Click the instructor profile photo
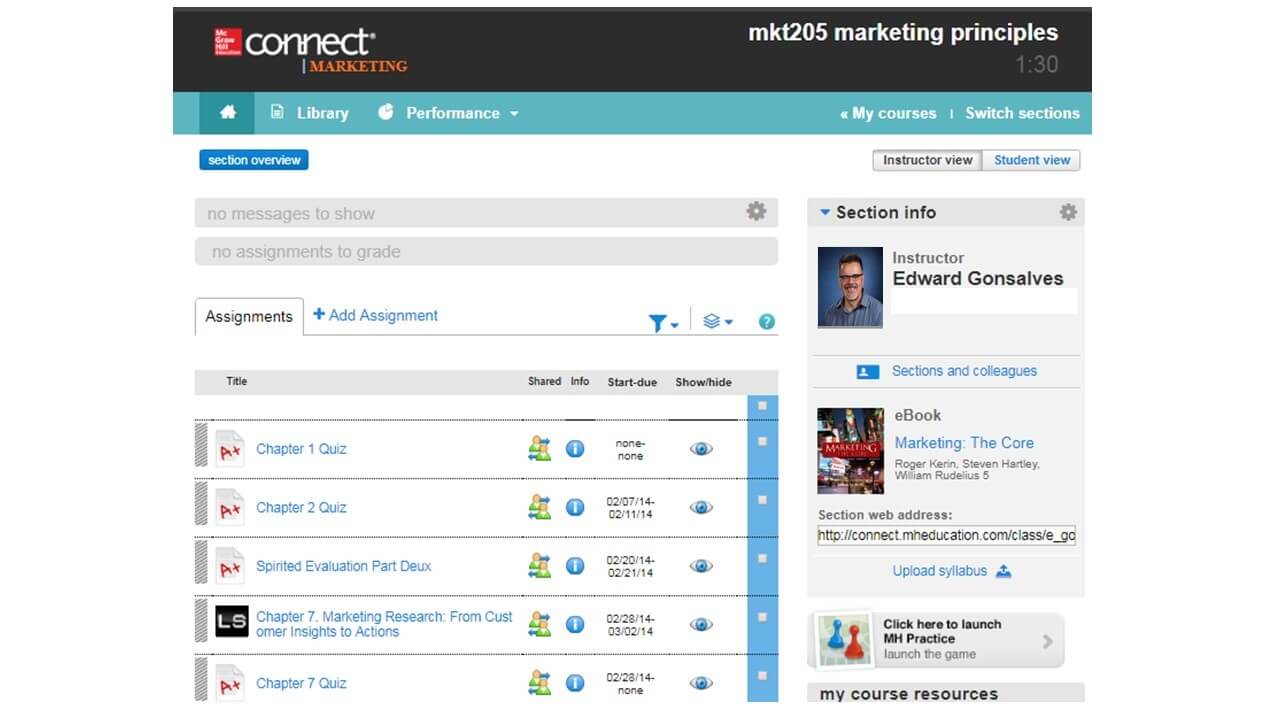Image resolution: width=1280 pixels, height=720 pixels. [x=850, y=288]
